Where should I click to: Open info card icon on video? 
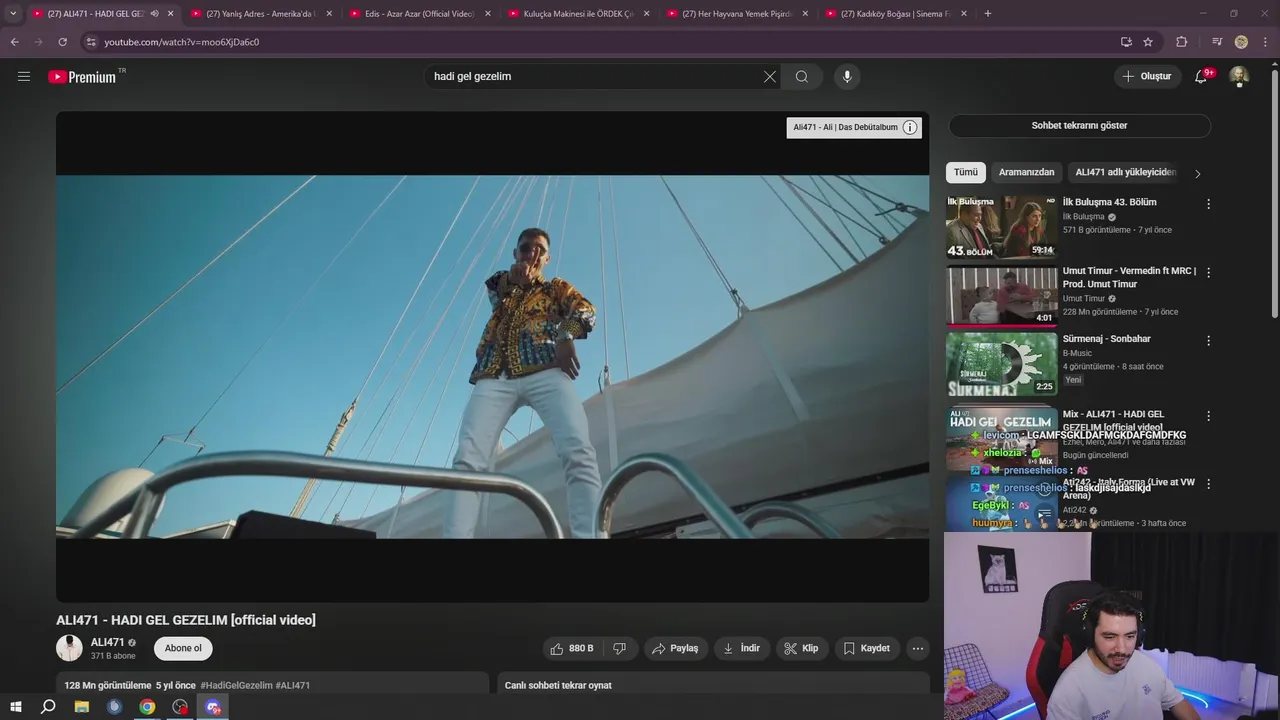909,127
